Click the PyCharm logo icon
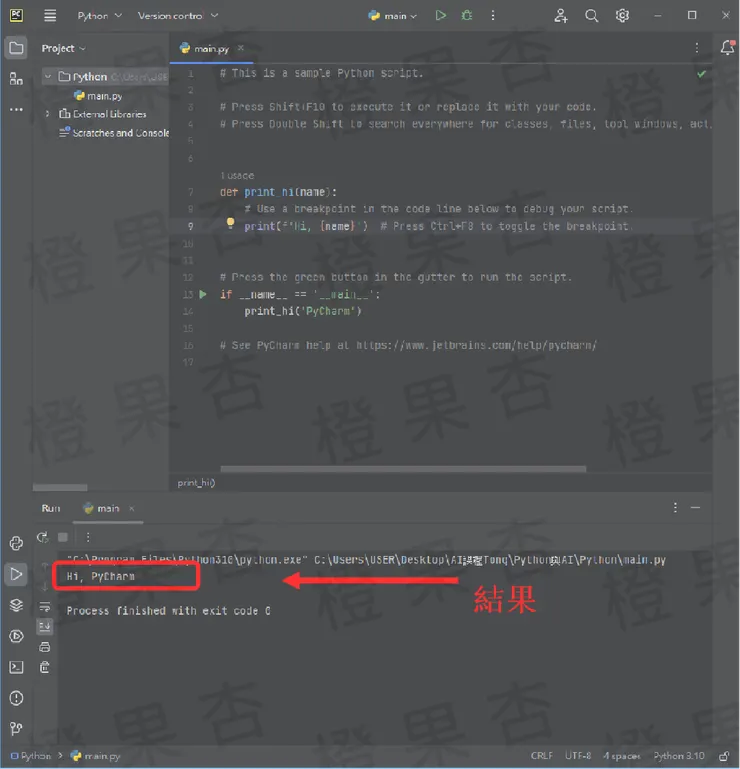740x769 pixels. pyautogui.click(x=16, y=15)
